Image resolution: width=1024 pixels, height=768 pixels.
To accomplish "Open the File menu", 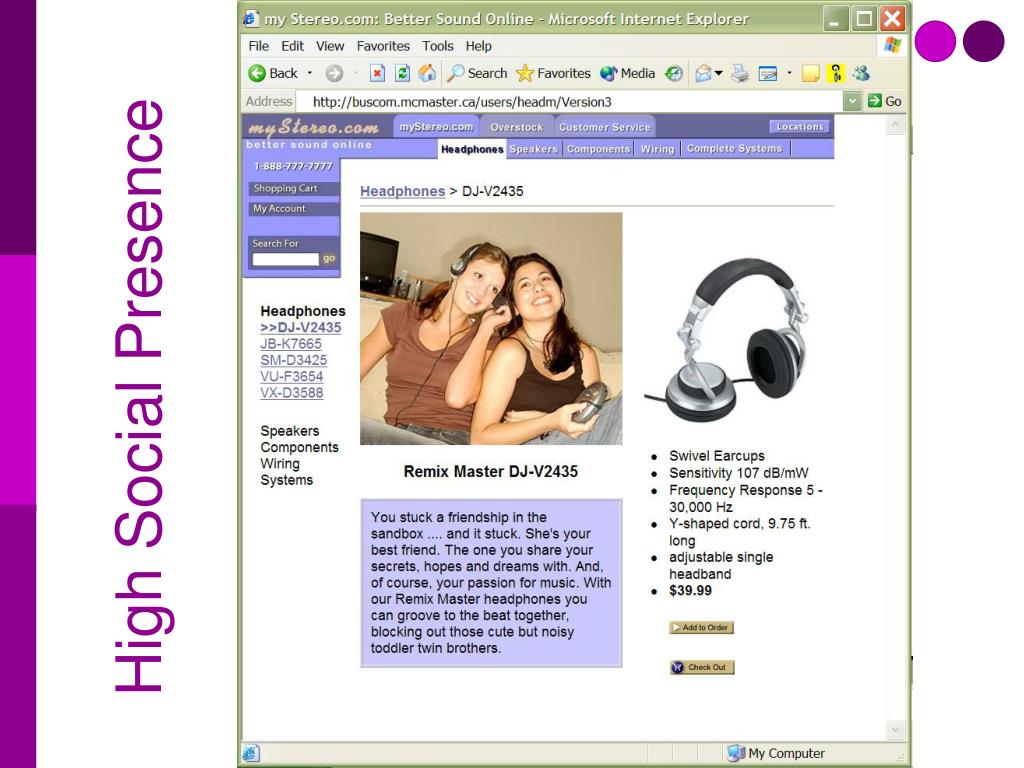I will point(259,46).
